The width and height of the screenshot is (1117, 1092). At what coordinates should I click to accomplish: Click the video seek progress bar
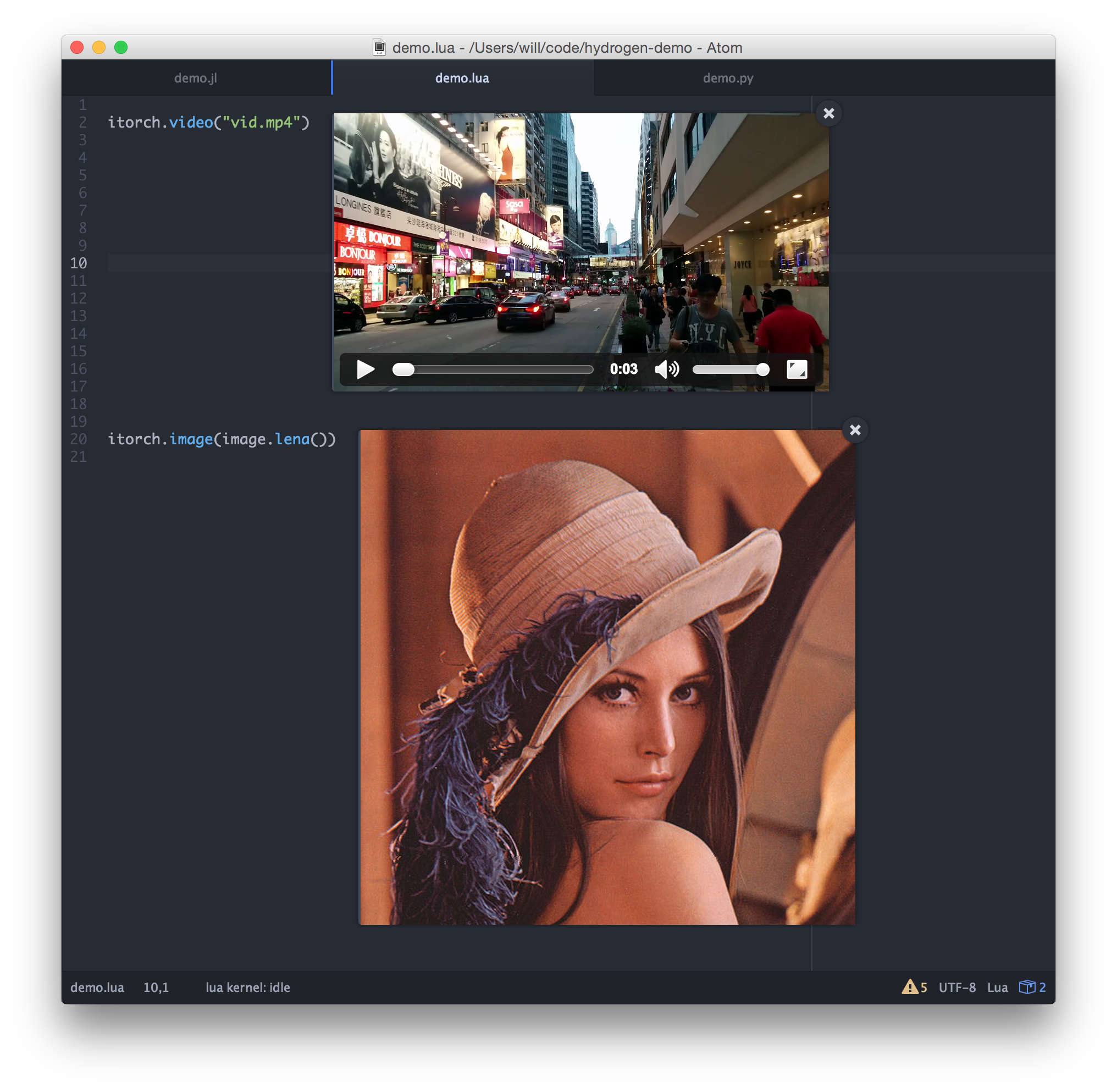(x=493, y=370)
